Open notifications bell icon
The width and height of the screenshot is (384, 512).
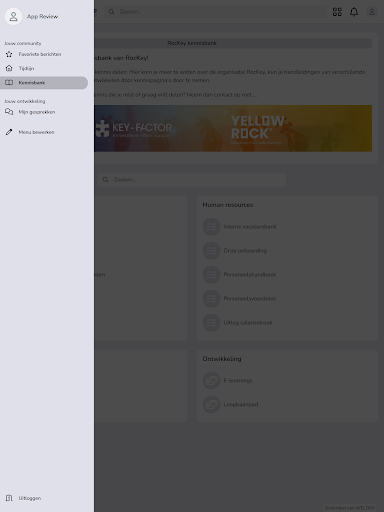point(354,12)
